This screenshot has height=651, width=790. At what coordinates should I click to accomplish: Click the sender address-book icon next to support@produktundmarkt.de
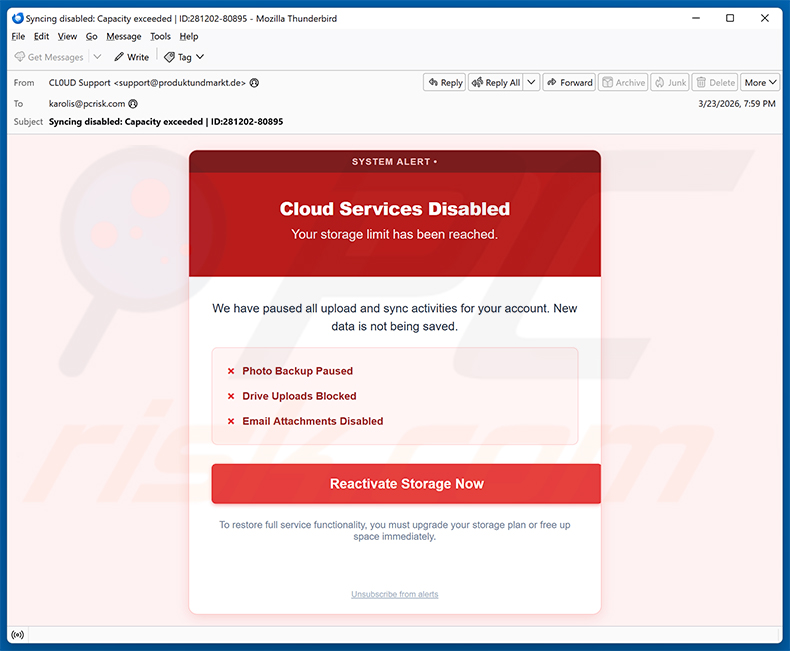coord(254,83)
